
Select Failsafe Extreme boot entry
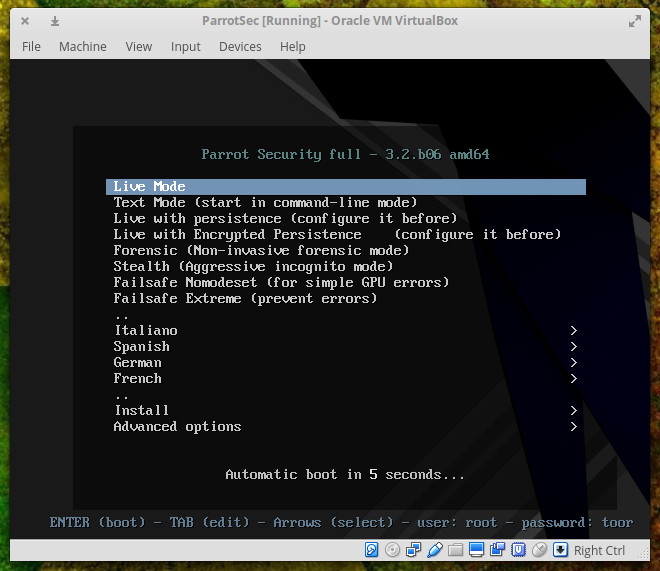click(346, 298)
